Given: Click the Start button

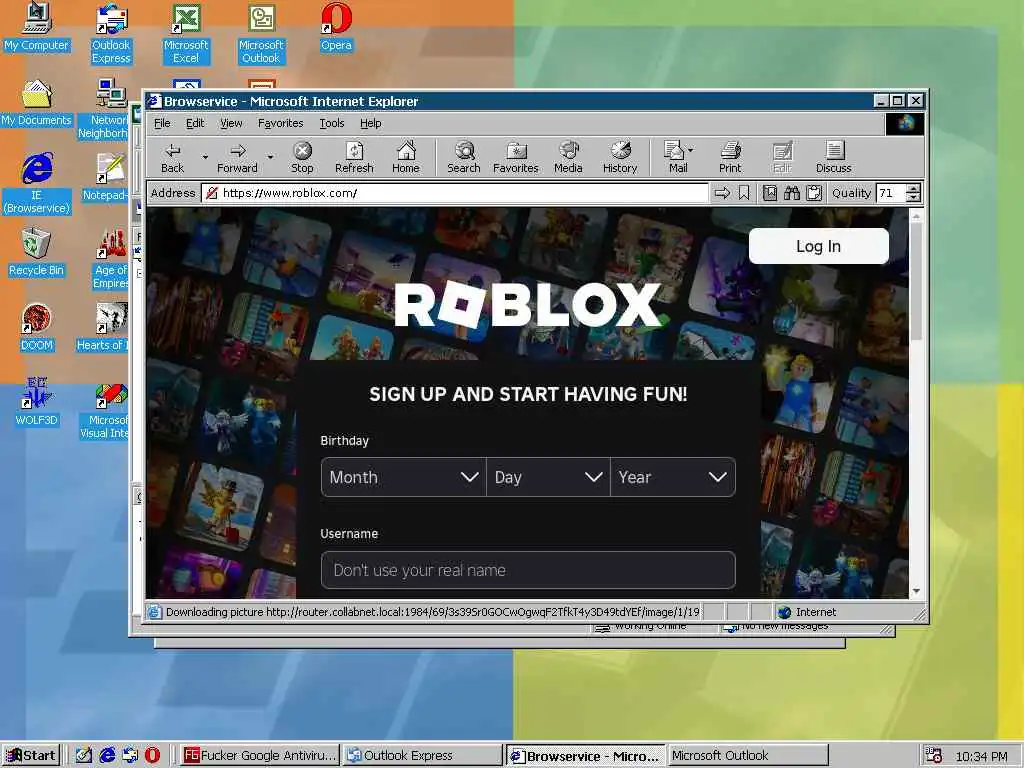Looking at the screenshot, I should pyautogui.click(x=31, y=756).
